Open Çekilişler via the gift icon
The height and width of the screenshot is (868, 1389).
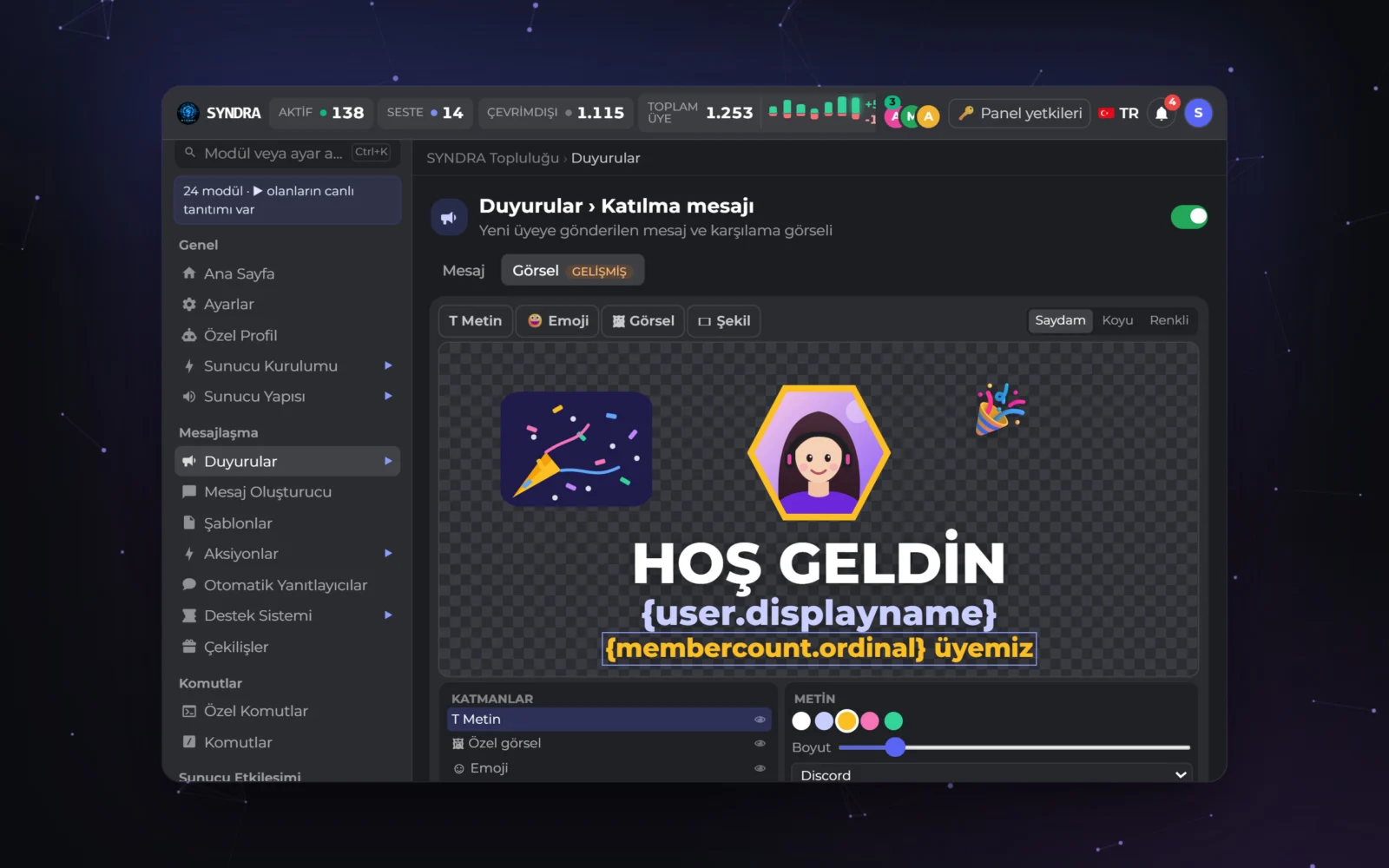click(x=189, y=647)
